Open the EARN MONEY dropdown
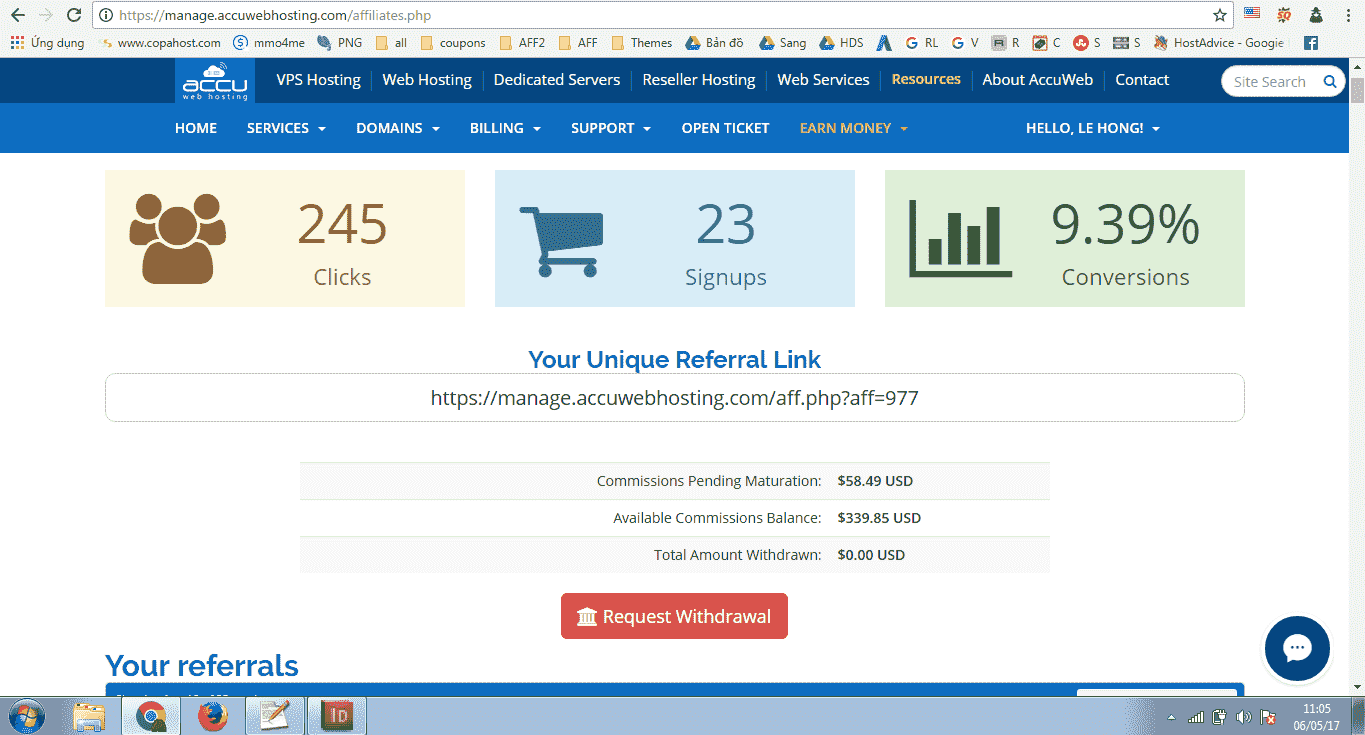The image size is (1365, 735). [853, 128]
